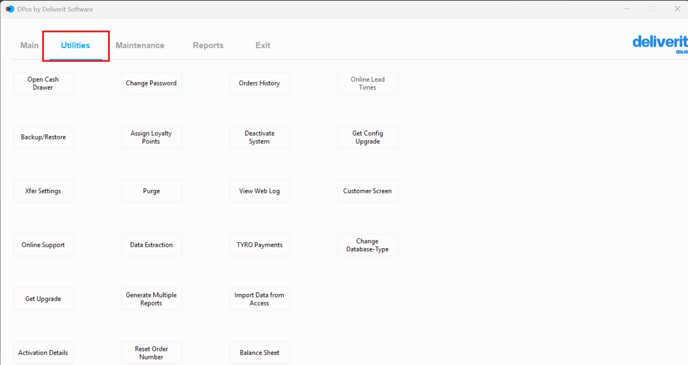The image size is (688, 365).
Task: Open the Balance Sheet
Action: (x=260, y=353)
